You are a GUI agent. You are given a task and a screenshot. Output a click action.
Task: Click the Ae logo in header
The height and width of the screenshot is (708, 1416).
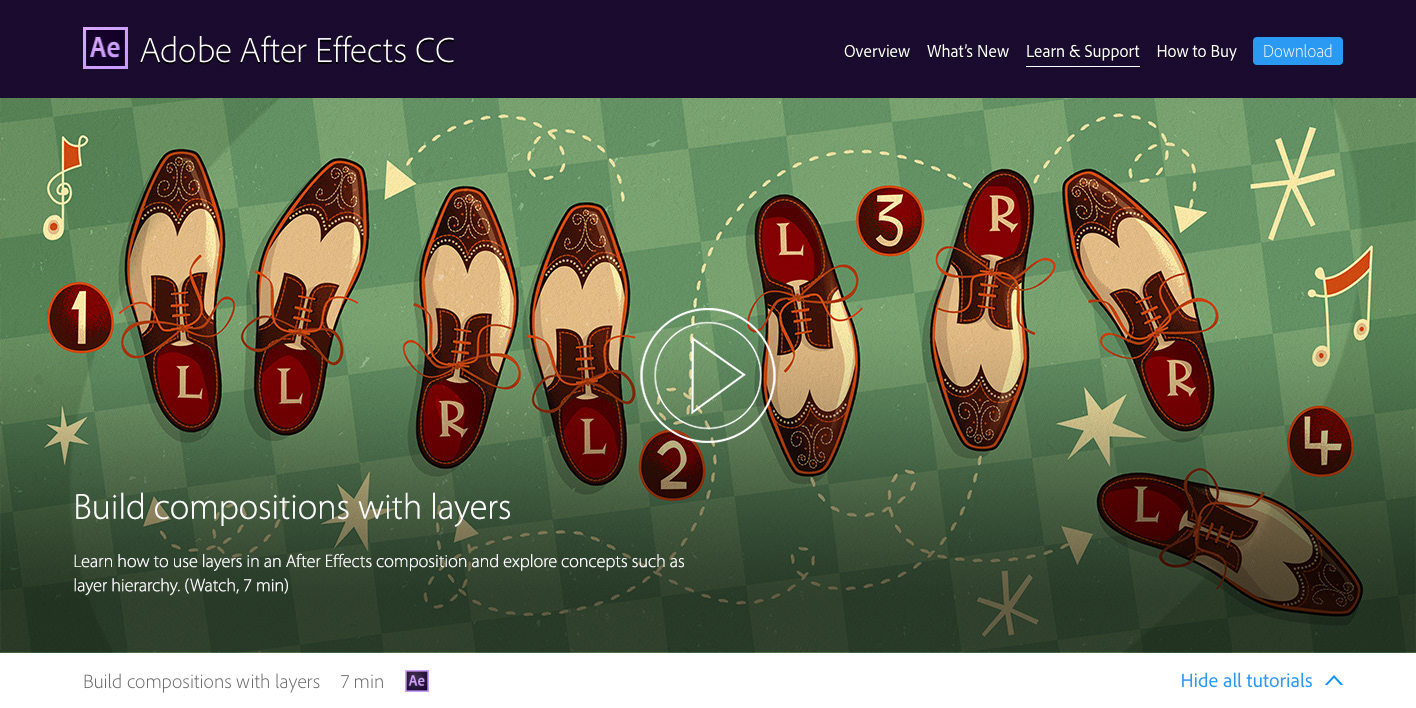click(106, 48)
